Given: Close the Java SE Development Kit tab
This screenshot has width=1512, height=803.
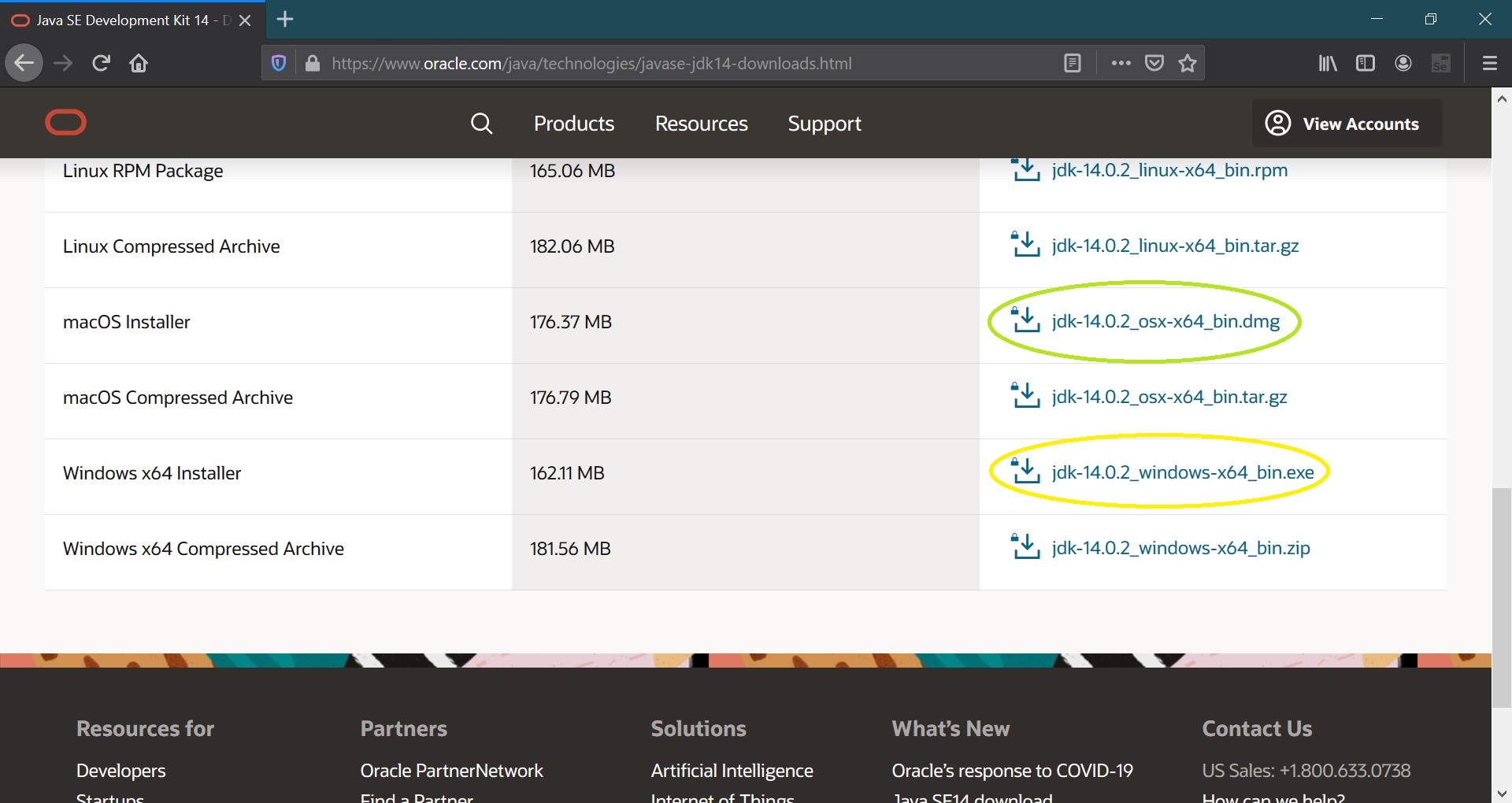Looking at the screenshot, I should tap(245, 20).
